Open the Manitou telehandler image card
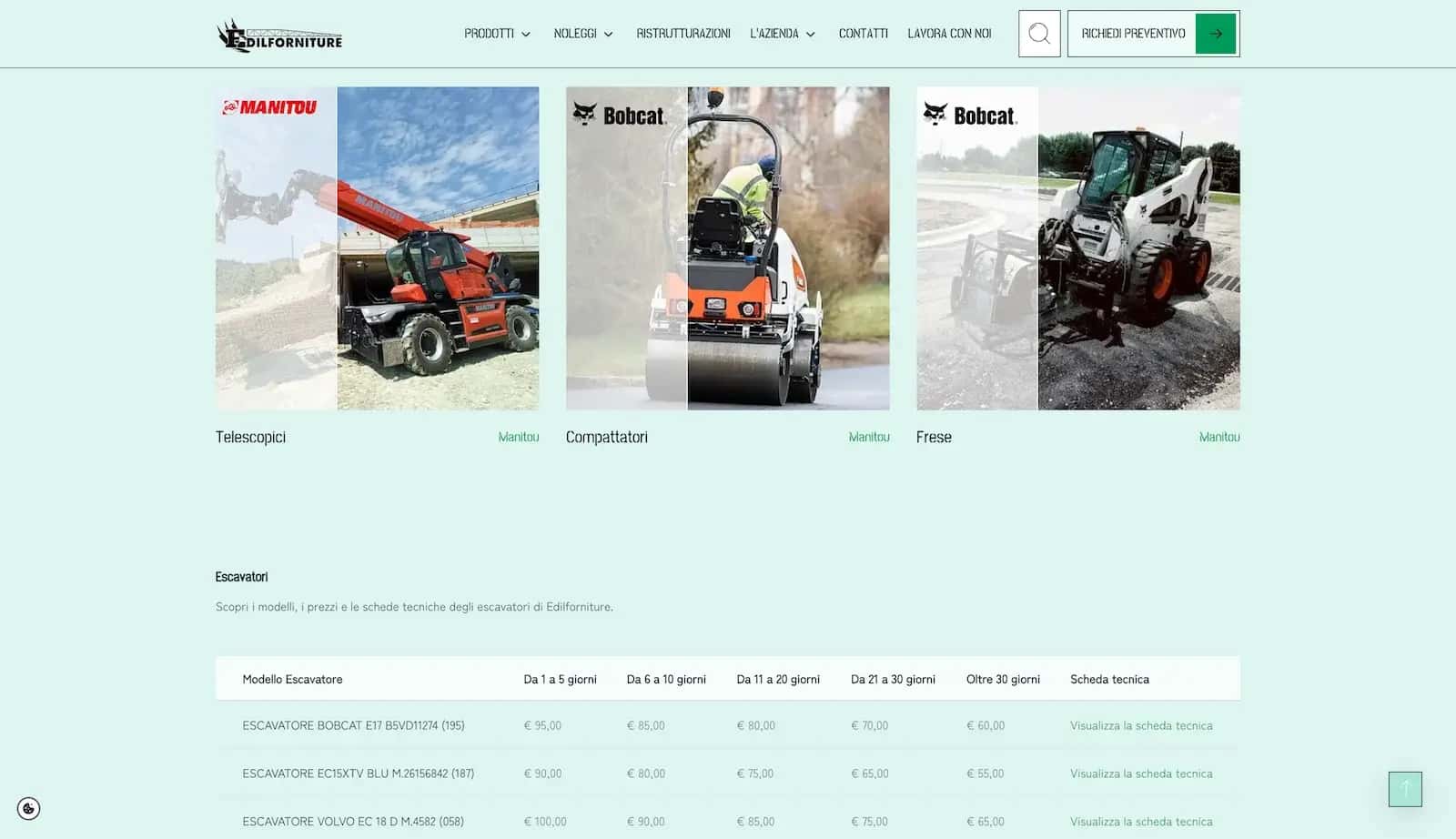Viewport: 1456px width, 839px height. 378,248
